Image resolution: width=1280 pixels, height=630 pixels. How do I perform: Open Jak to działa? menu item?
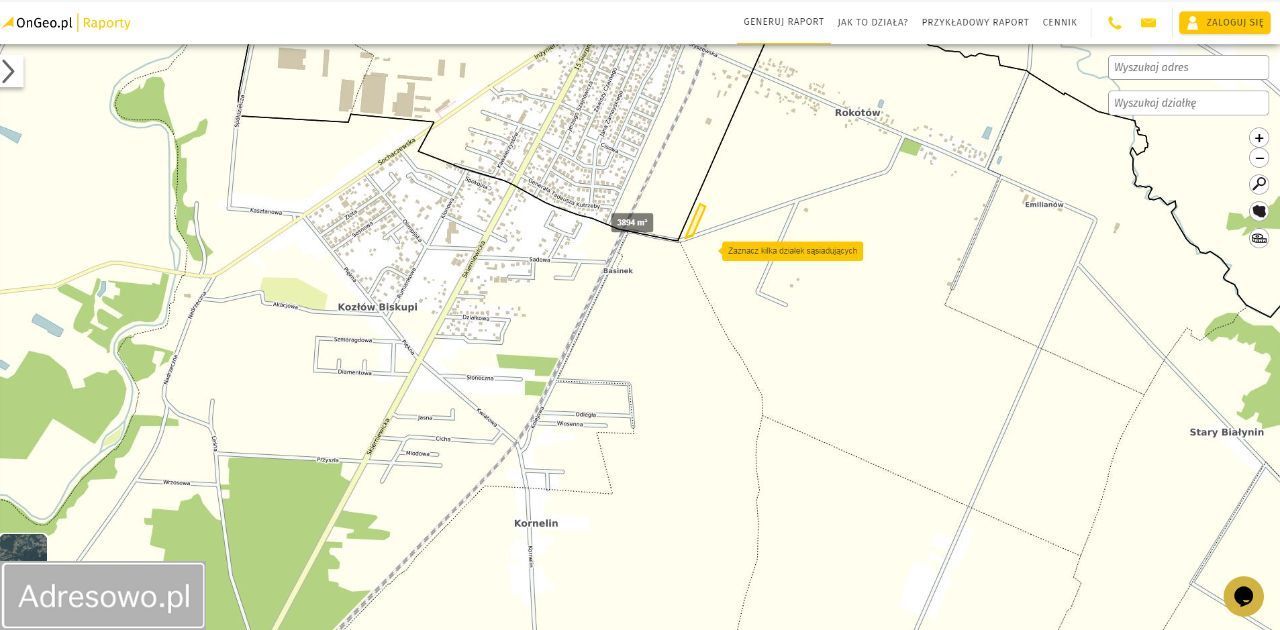pyautogui.click(x=873, y=22)
